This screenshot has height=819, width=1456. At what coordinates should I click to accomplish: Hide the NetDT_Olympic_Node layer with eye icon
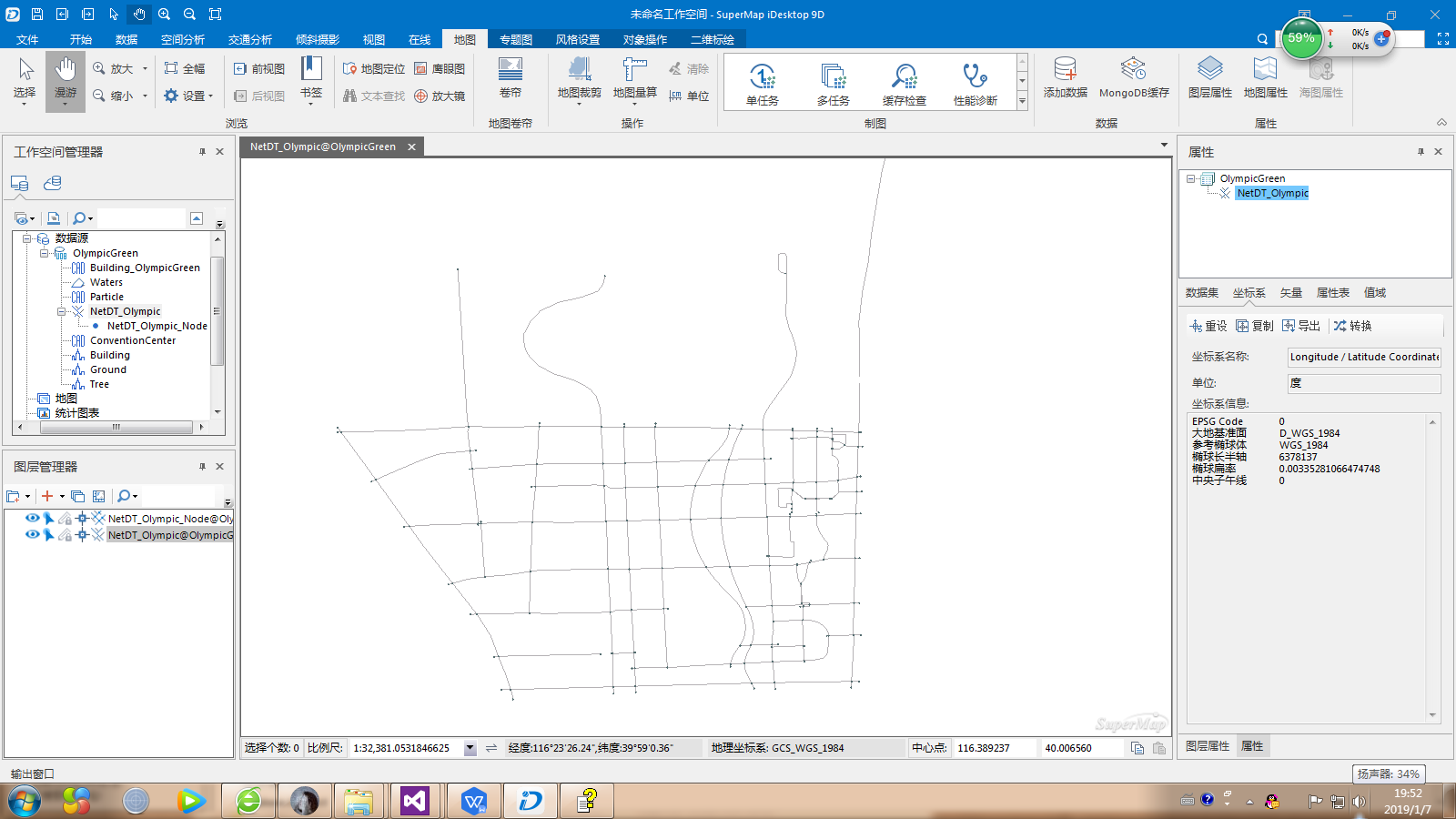[x=32, y=519]
